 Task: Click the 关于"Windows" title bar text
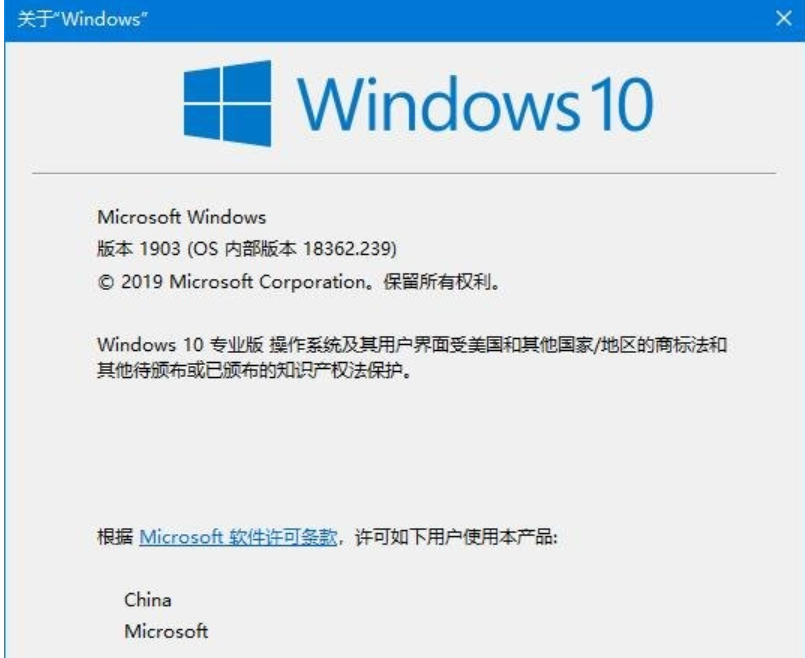[82, 19]
